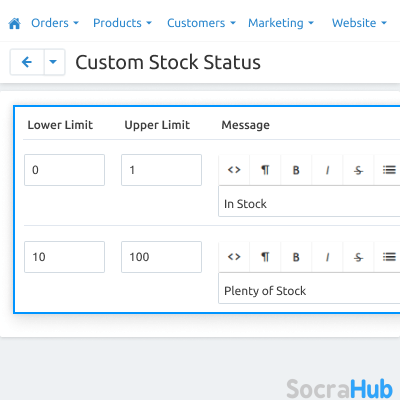Open the Website menu
Screen dimensions: 400x400
point(359,23)
